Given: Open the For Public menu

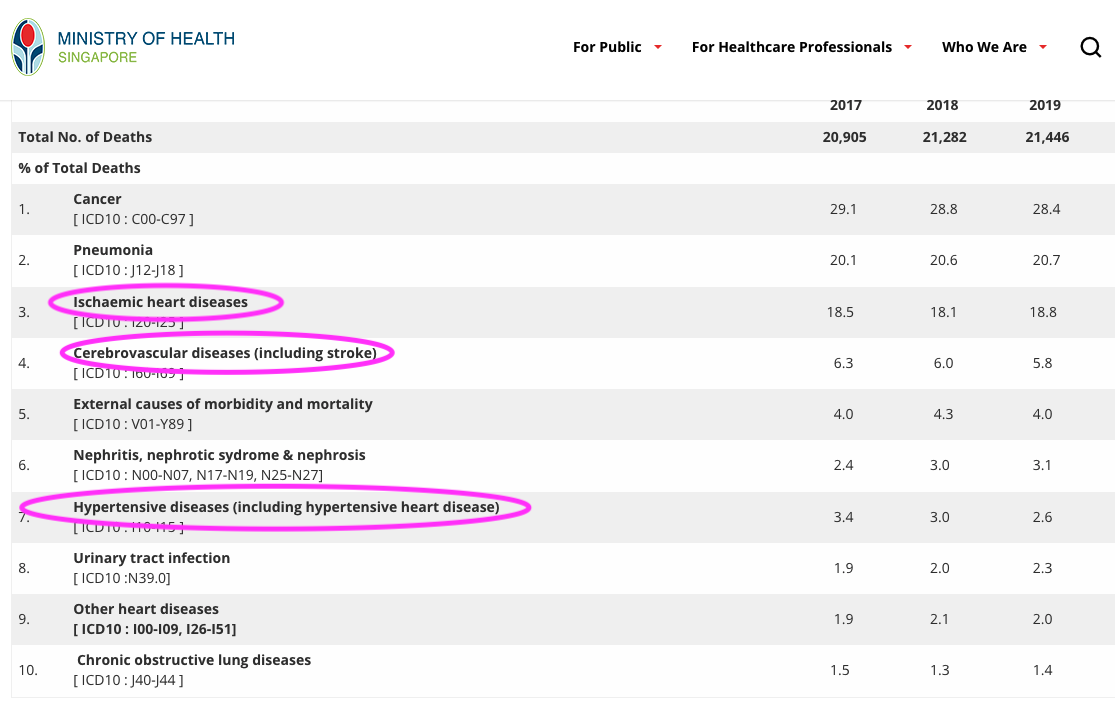Looking at the screenshot, I should pos(607,47).
